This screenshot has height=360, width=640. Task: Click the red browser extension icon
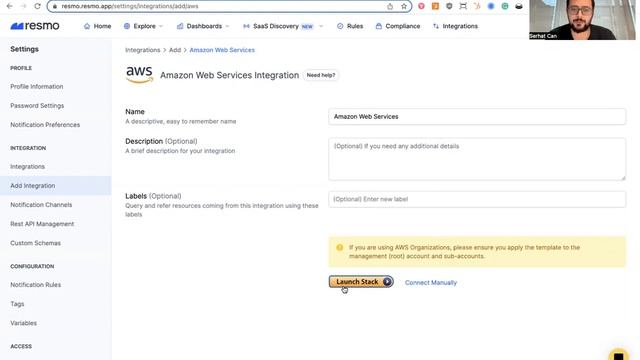click(x=421, y=6)
